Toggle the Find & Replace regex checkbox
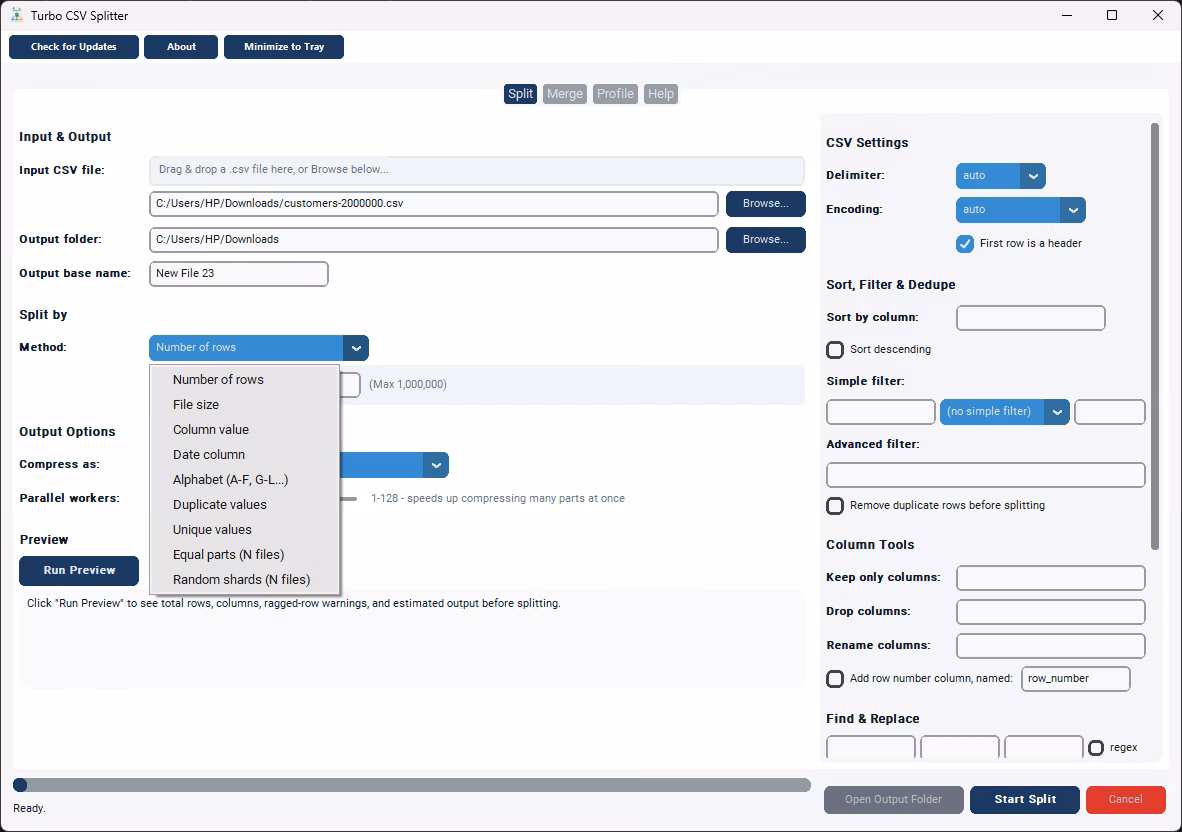The image size is (1182, 832). click(1096, 748)
